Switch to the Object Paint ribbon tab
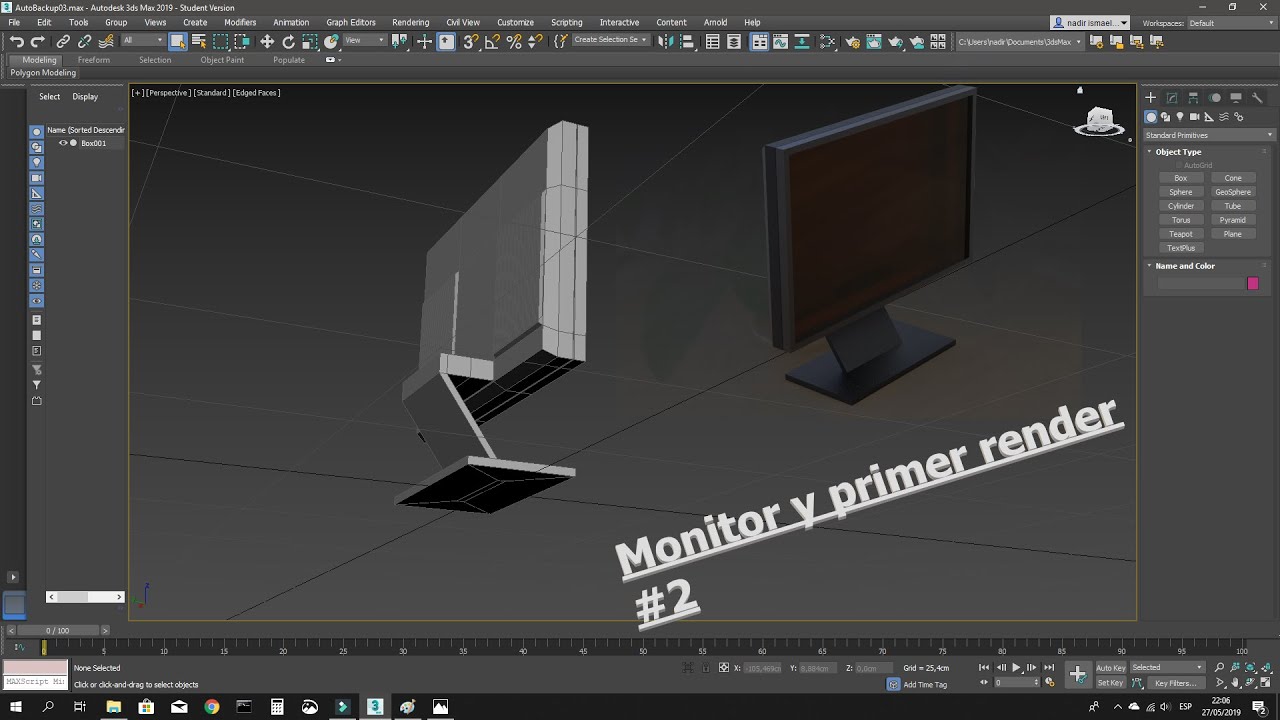The image size is (1280, 720). click(x=222, y=60)
